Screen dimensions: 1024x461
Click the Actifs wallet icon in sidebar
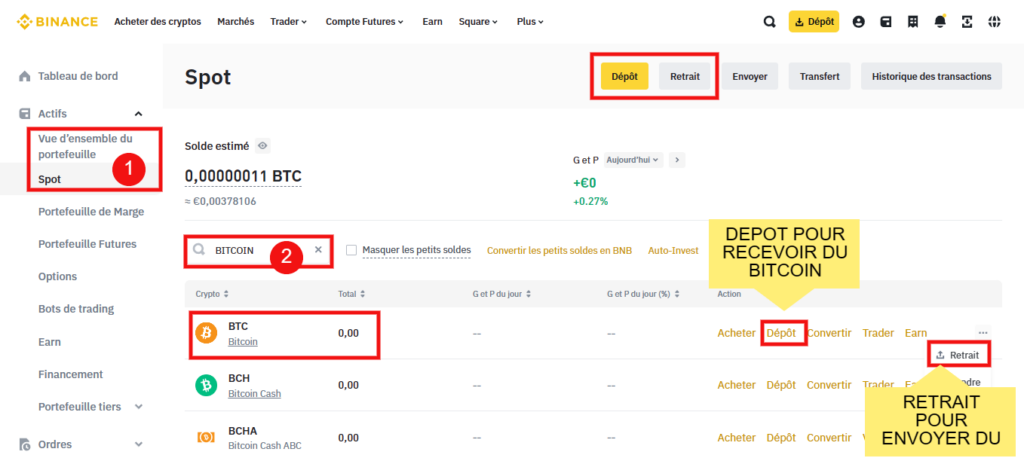tap(25, 114)
